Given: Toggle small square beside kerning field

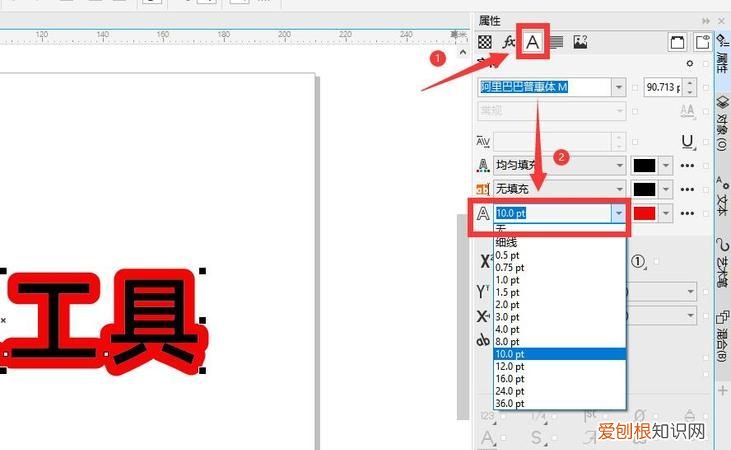Looking at the screenshot, I should click(635, 141).
